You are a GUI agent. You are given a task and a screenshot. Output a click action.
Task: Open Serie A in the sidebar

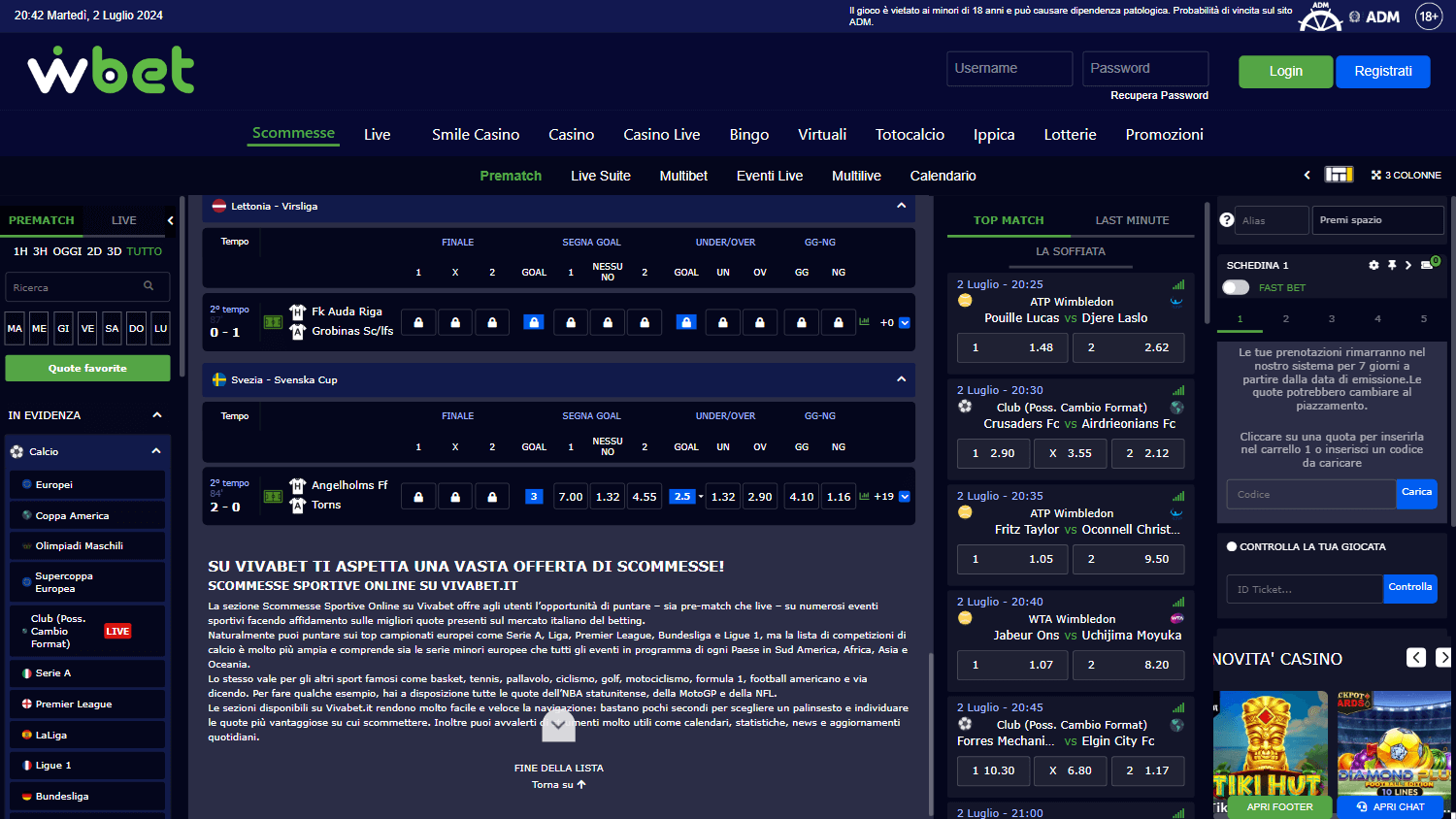87,673
